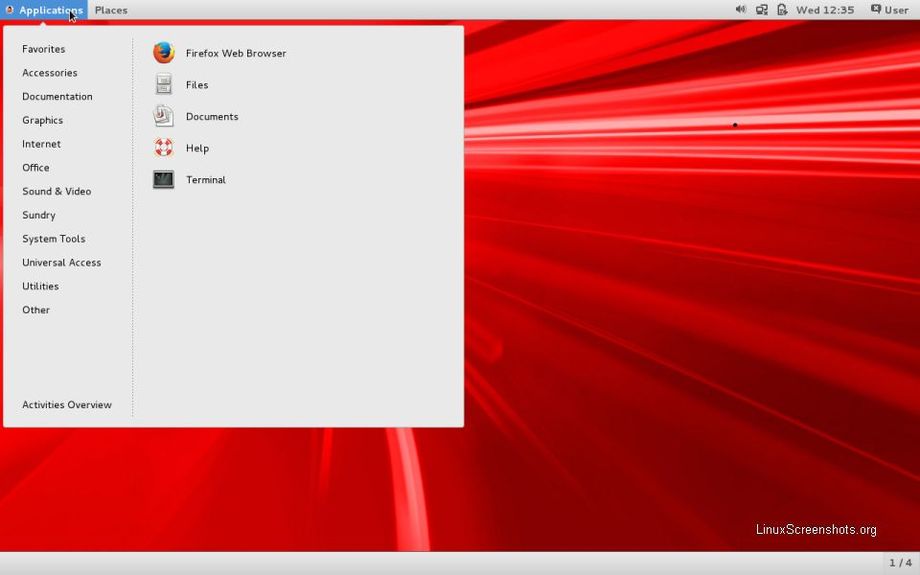Click the 1 / 4 workspace switcher
920x575 pixels.
tap(901, 563)
